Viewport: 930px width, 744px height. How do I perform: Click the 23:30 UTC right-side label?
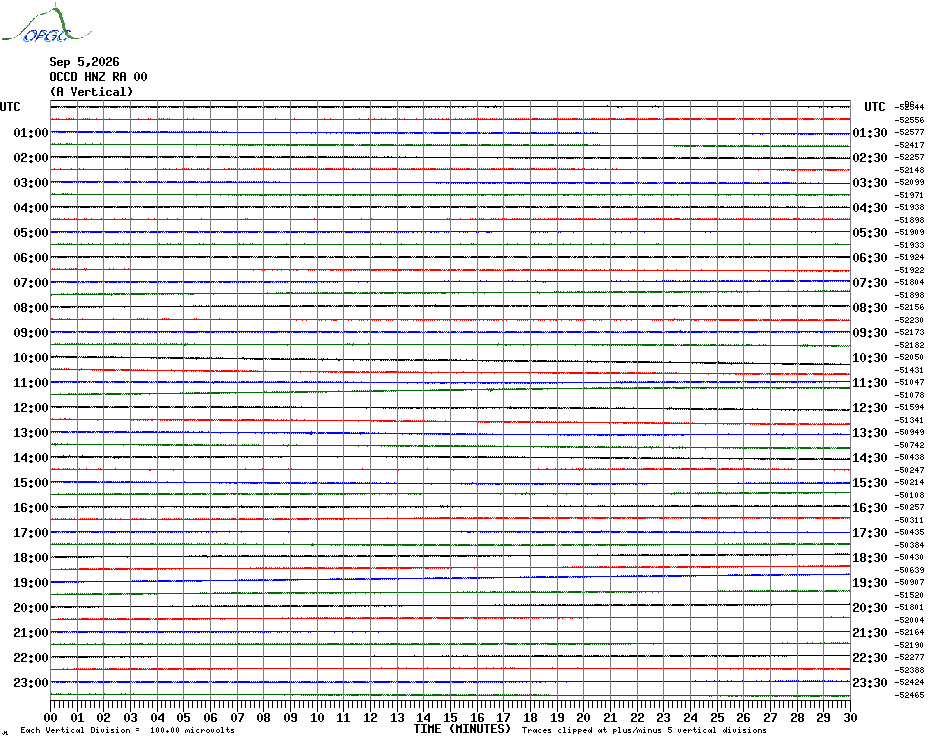coord(870,683)
